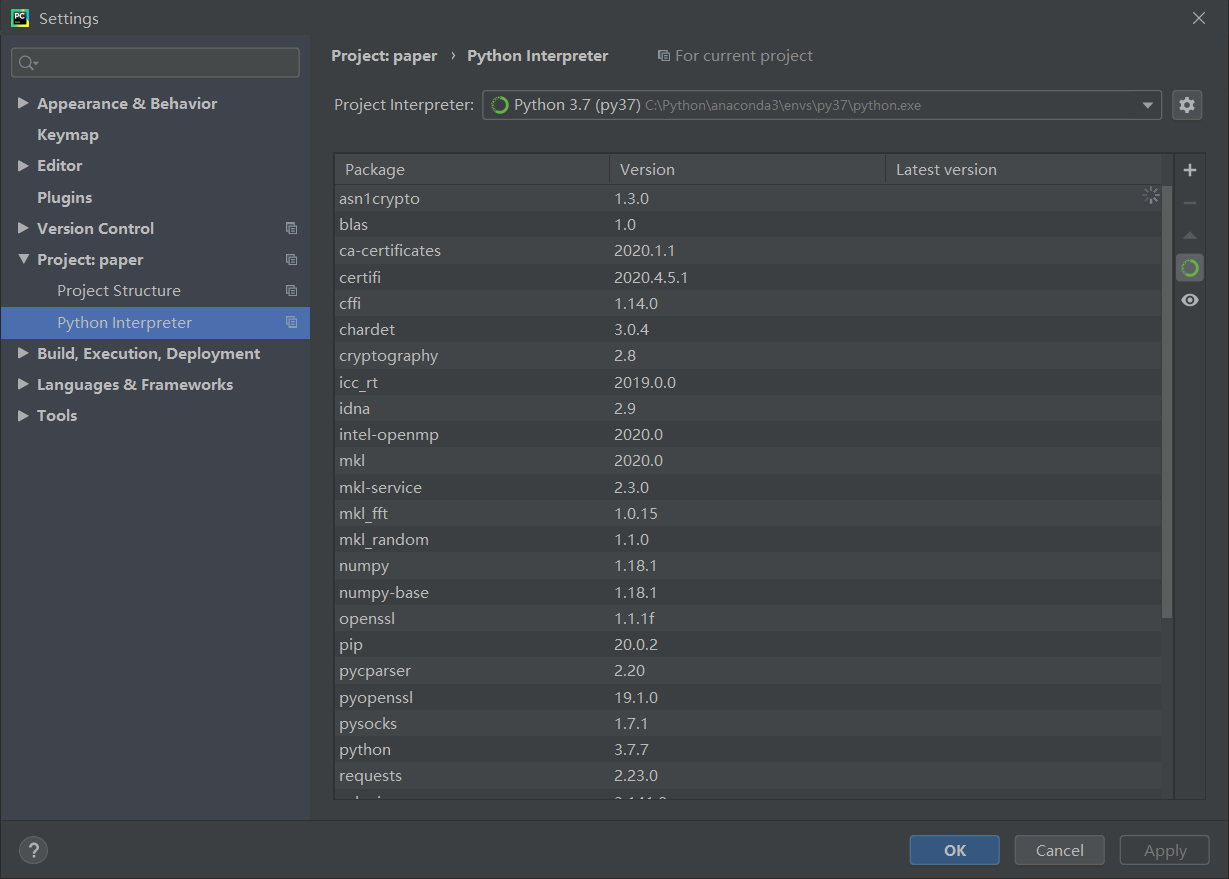The width and height of the screenshot is (1229, 879).
Task: Expand the Tools section arrow
Action: click(x=23, y=415)
